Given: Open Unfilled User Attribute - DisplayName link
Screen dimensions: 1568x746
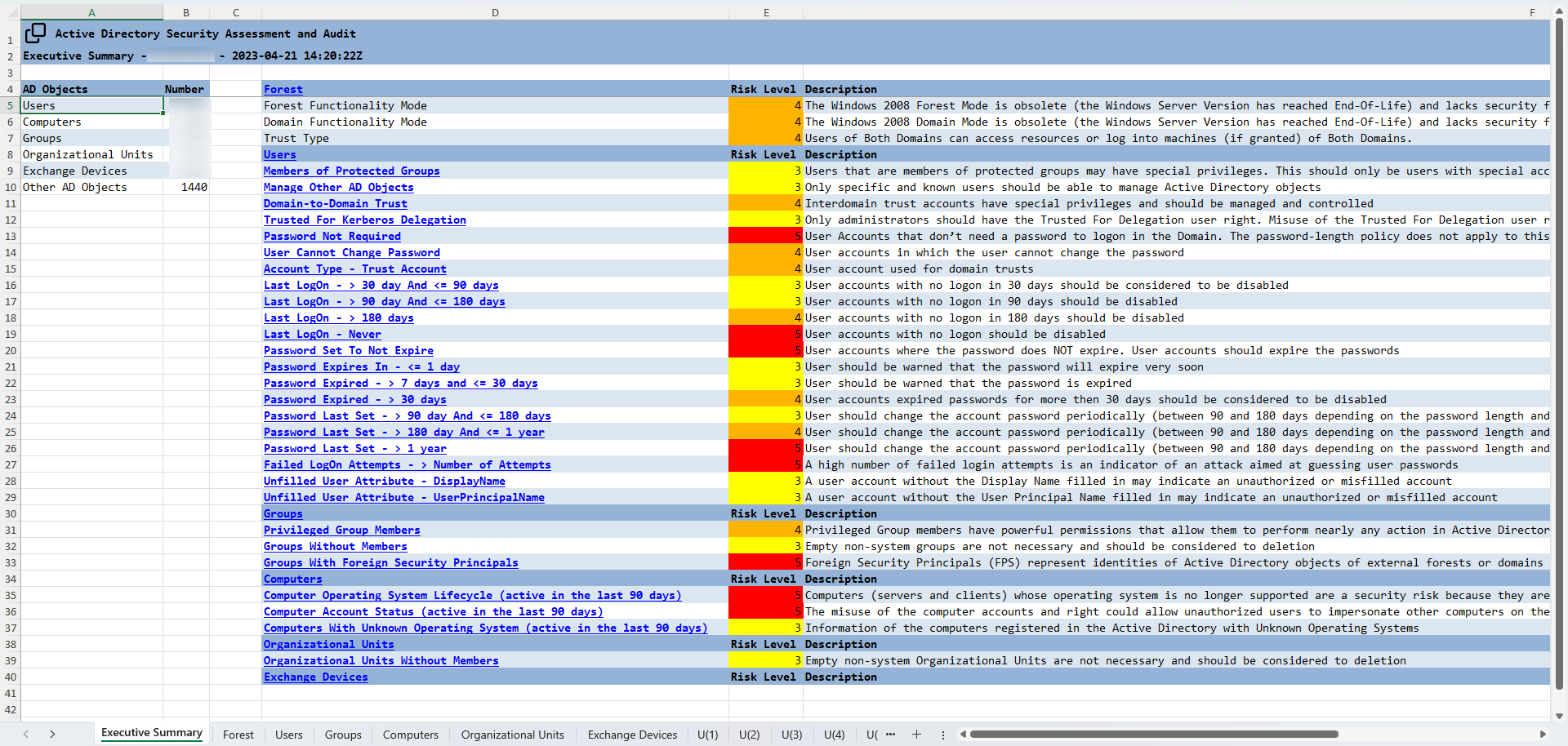Looking at the screenshot, I should pyautogui.click(x=384, y=481).
